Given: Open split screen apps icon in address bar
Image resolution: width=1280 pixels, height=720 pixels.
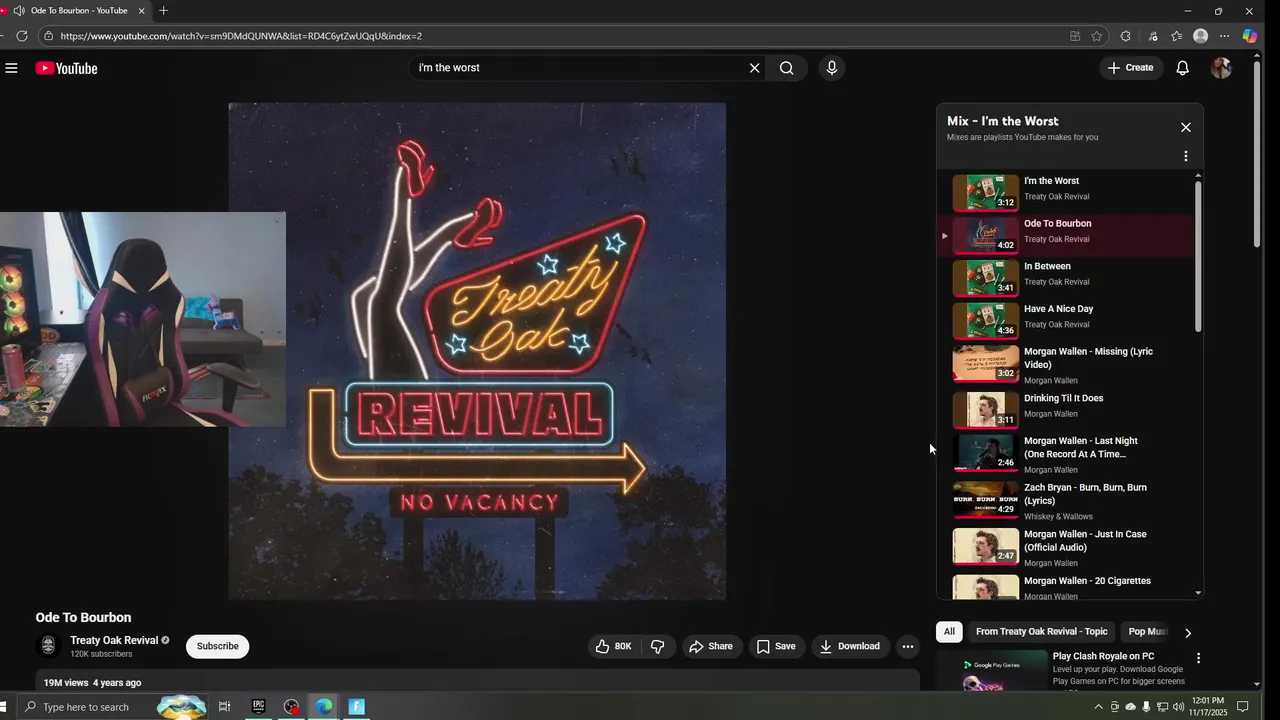Looking at the screenshot, I should 1075,36.
